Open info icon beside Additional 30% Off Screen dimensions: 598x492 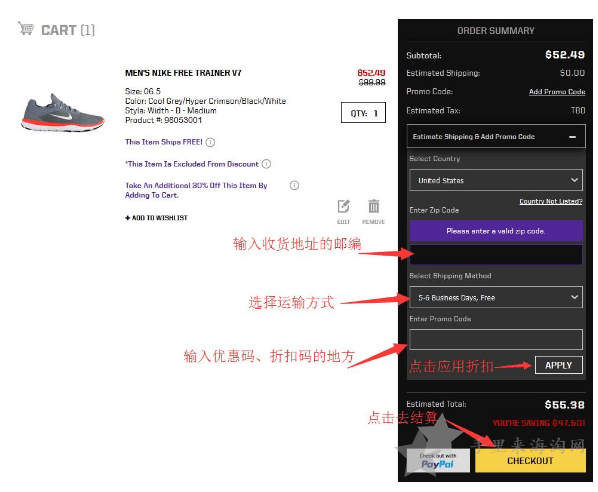[294, 185]
